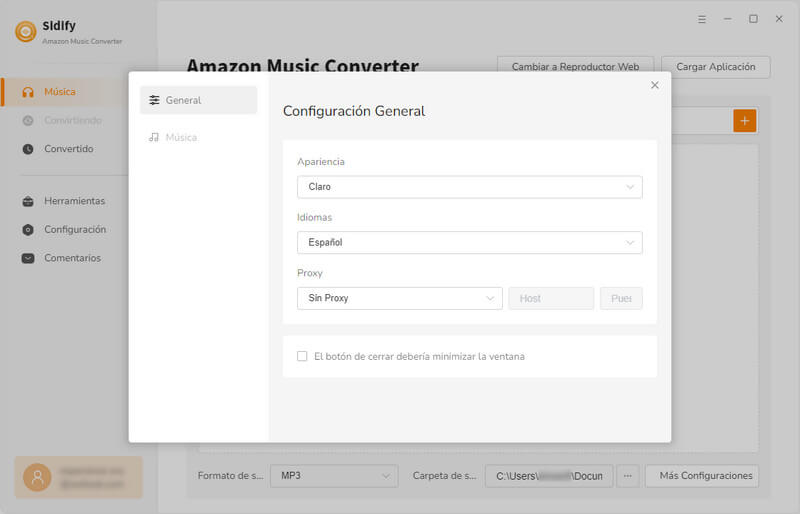This screenshot has width=800, height=514.
Task: Click the orange plus add-music icon
Action: [744, 121]
